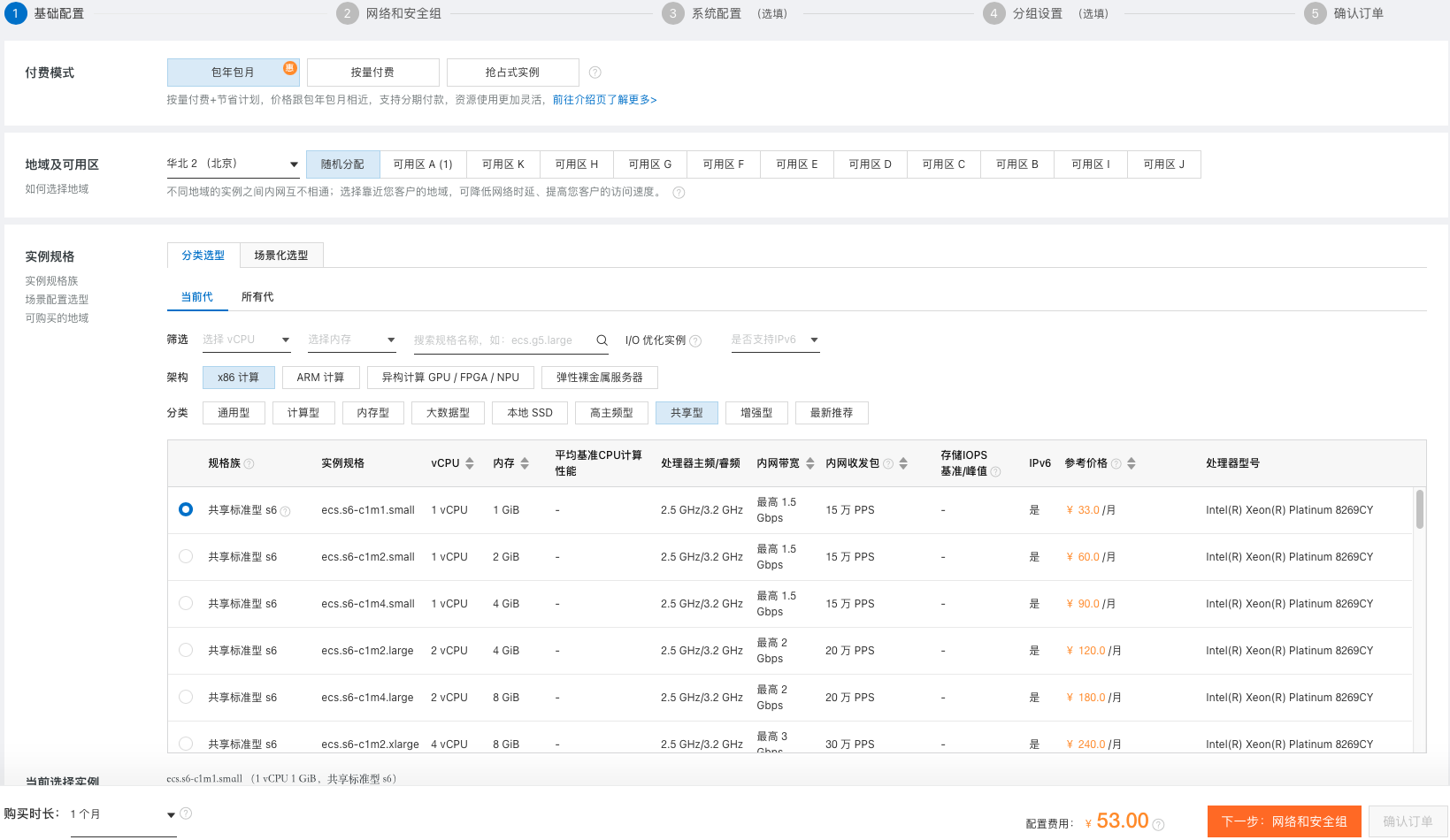
Task: Sort by 内网带宽 column arrows
Action: 809,463
